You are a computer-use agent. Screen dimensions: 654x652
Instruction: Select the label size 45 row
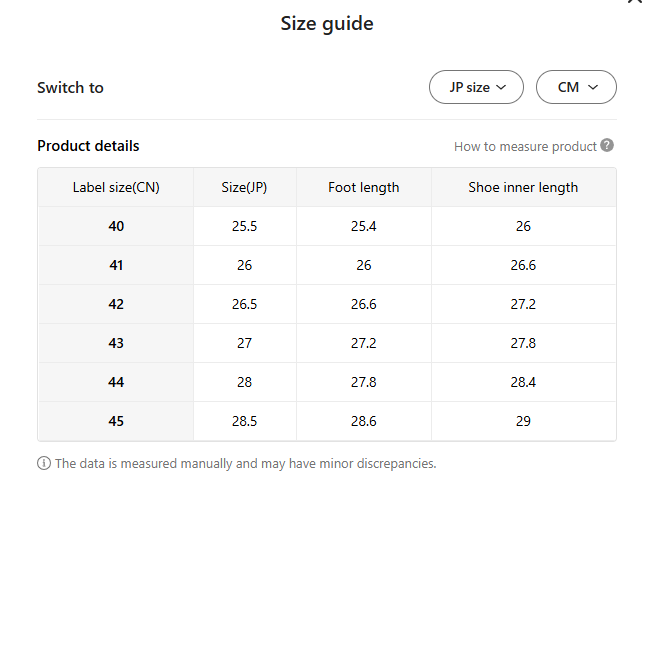click(116, 421)
